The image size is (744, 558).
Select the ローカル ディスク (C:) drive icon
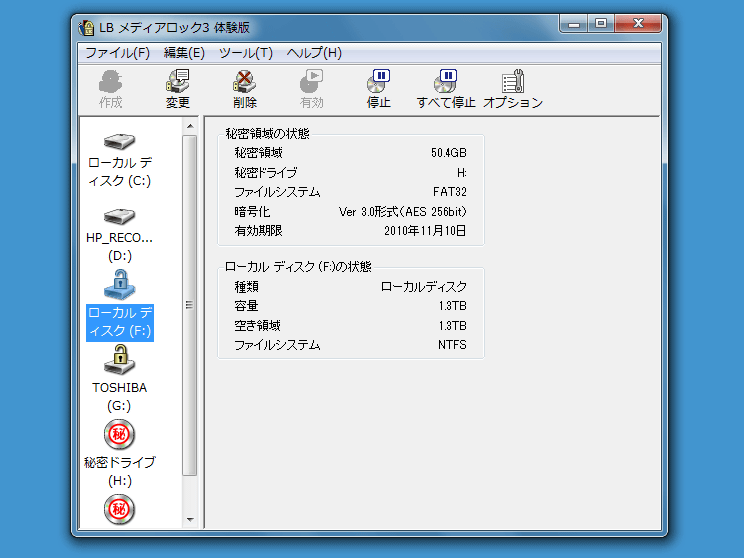[120, 140]
